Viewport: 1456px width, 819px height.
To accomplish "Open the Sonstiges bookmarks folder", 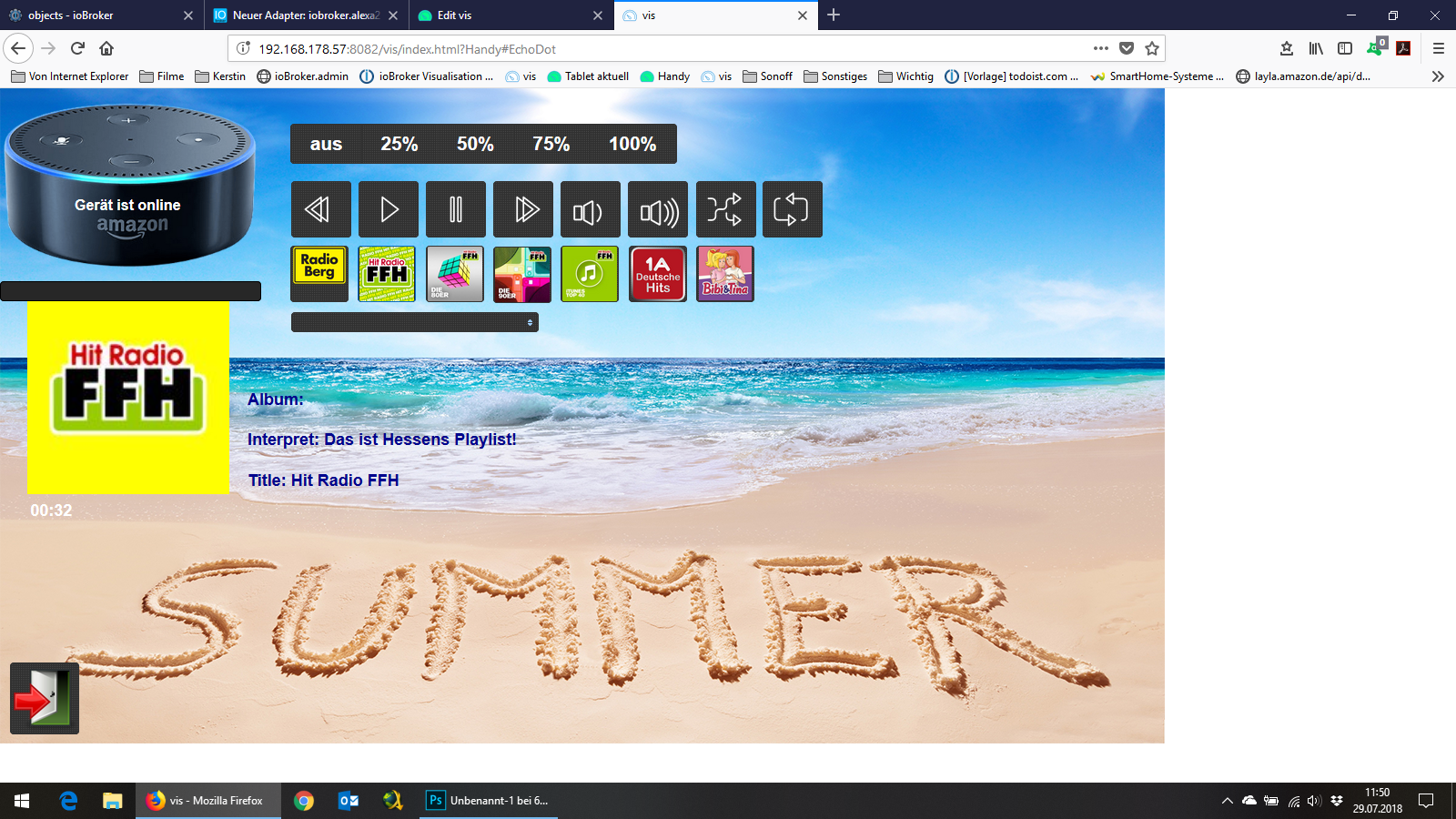I will click(835, 76).
